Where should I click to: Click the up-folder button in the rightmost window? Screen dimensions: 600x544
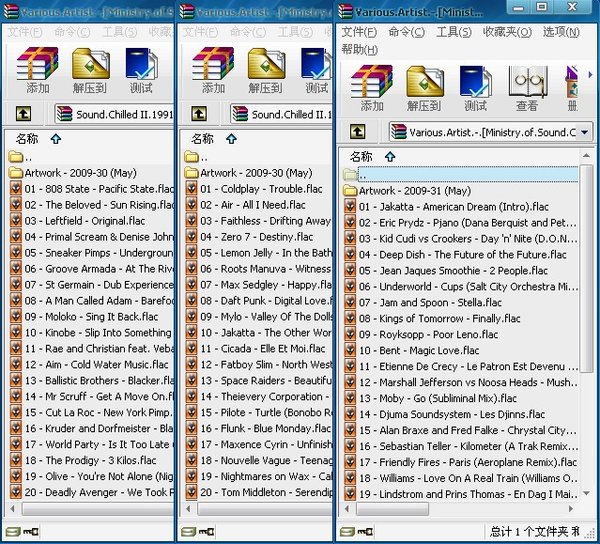coord(358,132)
